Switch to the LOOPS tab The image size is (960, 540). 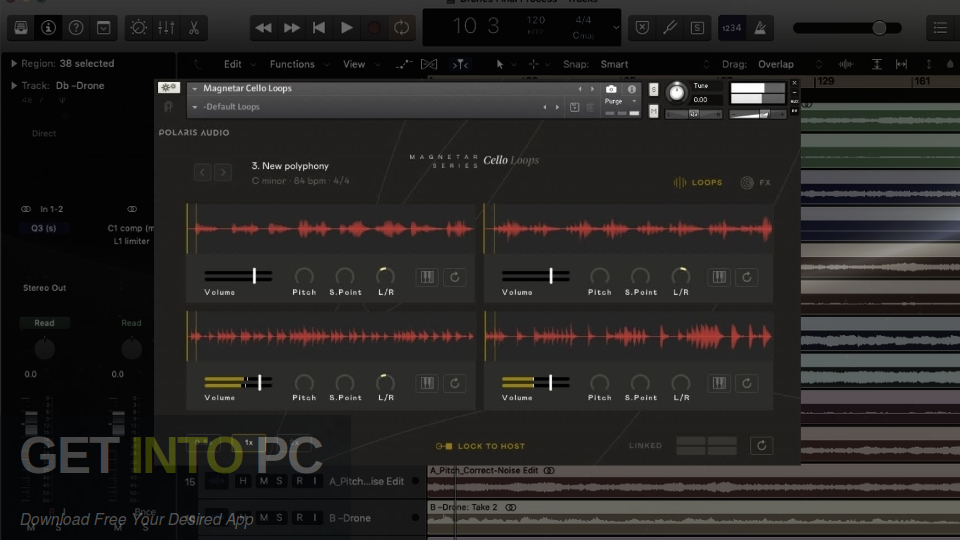(x=698, y=182)
